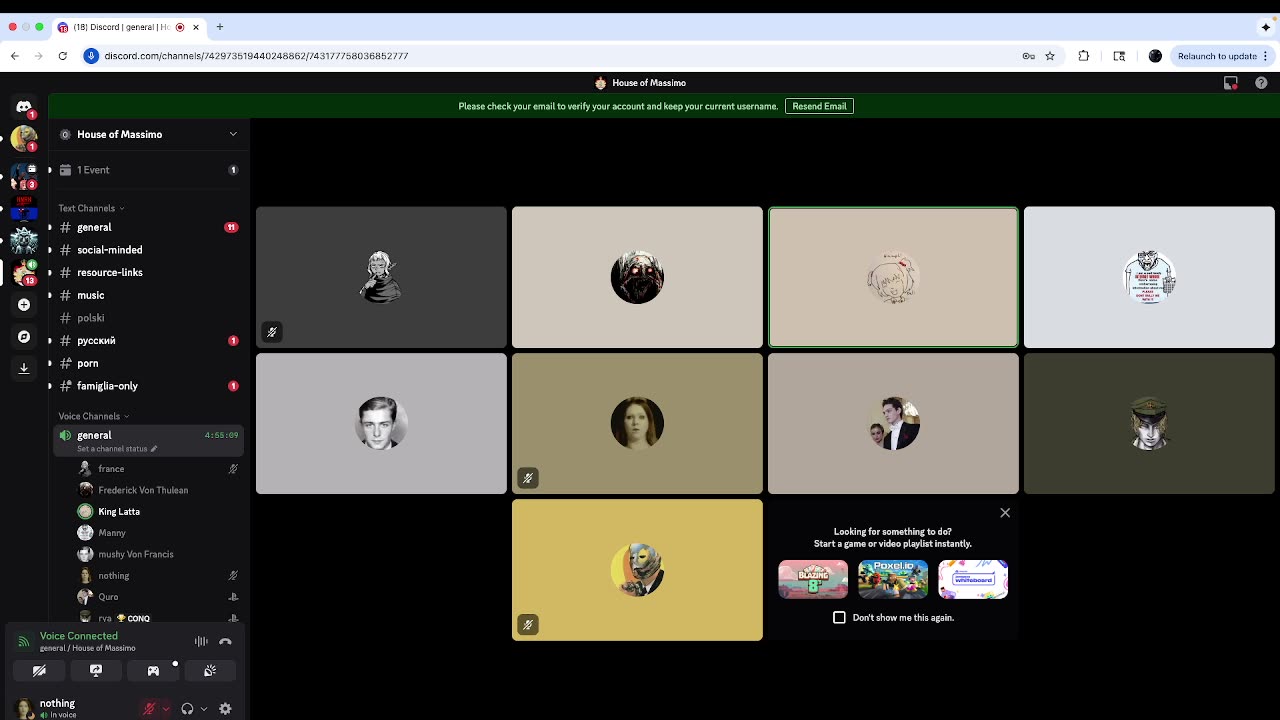Open the polski channel
This screenshot has width=1280, height=720.
coord(148,318)
